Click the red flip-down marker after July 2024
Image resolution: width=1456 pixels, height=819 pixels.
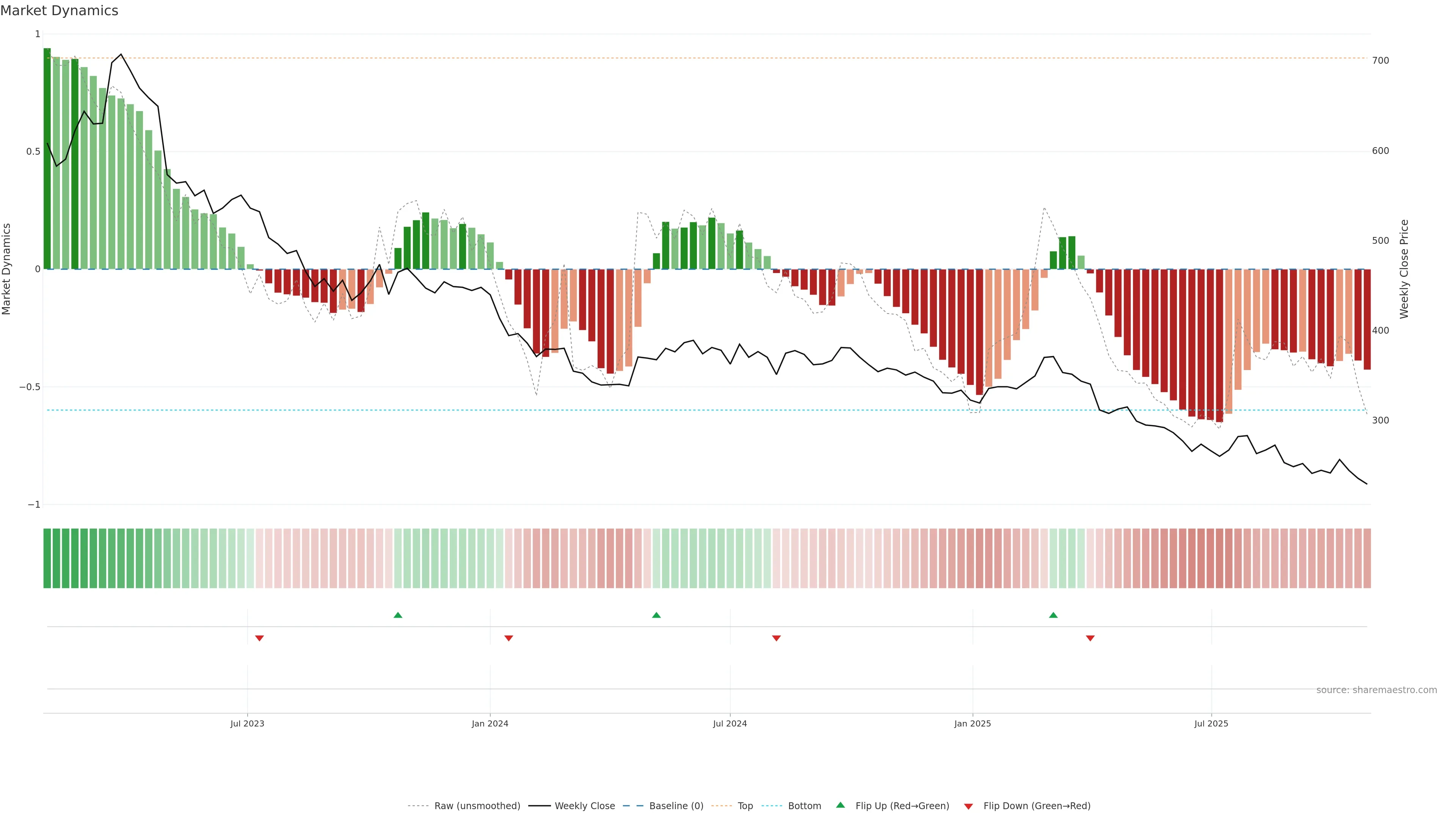[x=777, y=638]
